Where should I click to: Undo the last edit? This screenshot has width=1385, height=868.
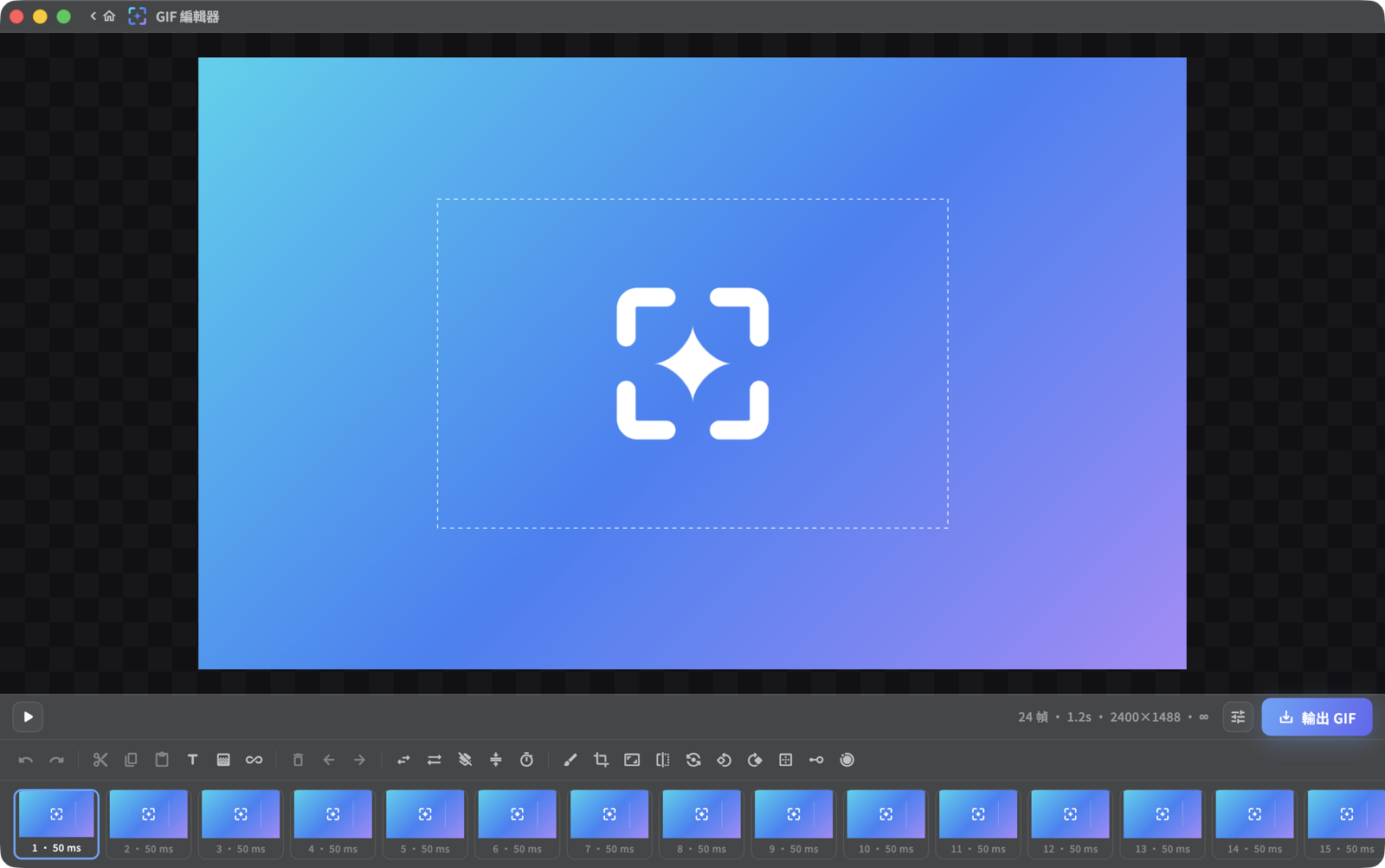(x=26, y=760)
